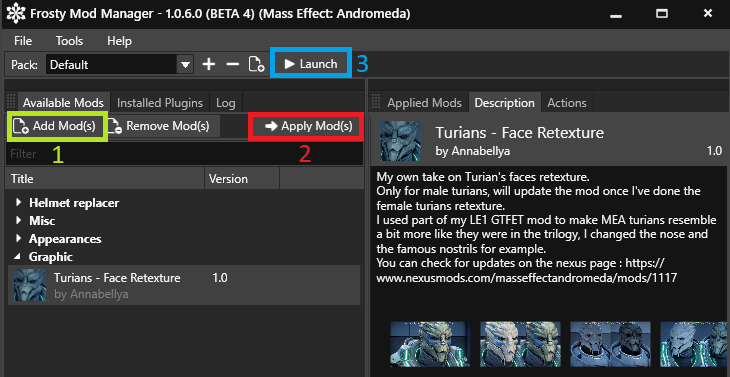This screenshot has width=730, height=377.
Task: Click the Frosty snowflake app icon
Action: [16, 13]
